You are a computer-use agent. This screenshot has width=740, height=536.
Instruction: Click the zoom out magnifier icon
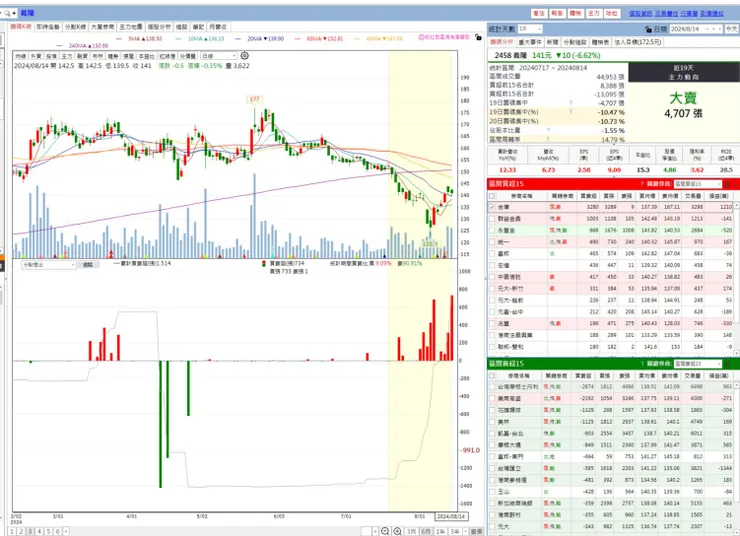click(385, 531)
